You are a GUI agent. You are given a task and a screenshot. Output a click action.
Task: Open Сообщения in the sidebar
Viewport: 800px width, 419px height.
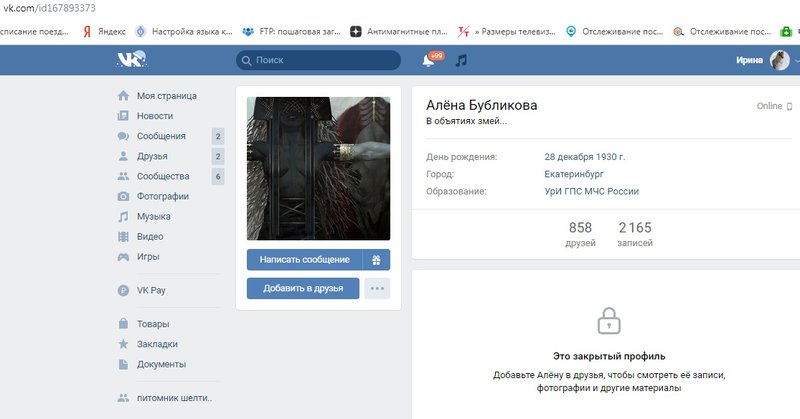click(161, 136)
